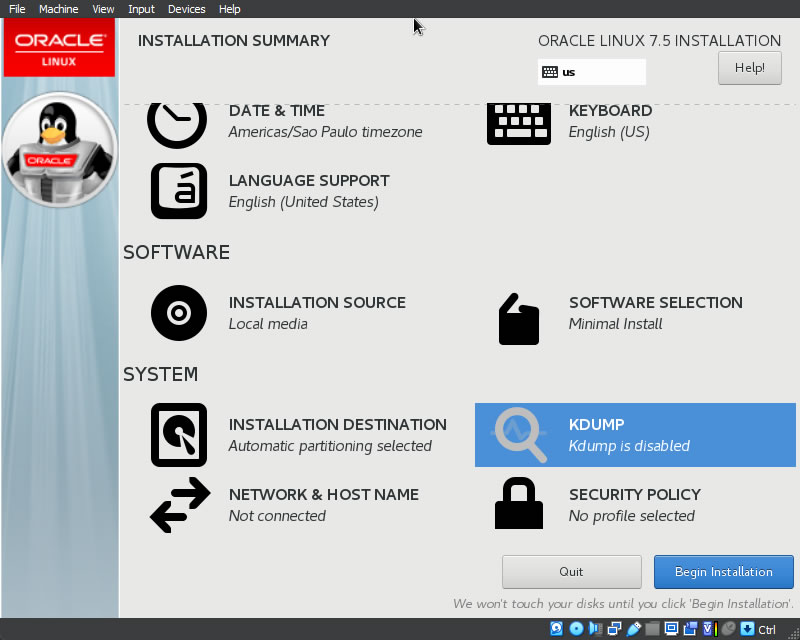Open the View menu
The image size is (800, 640).
(x=103, y=9)
